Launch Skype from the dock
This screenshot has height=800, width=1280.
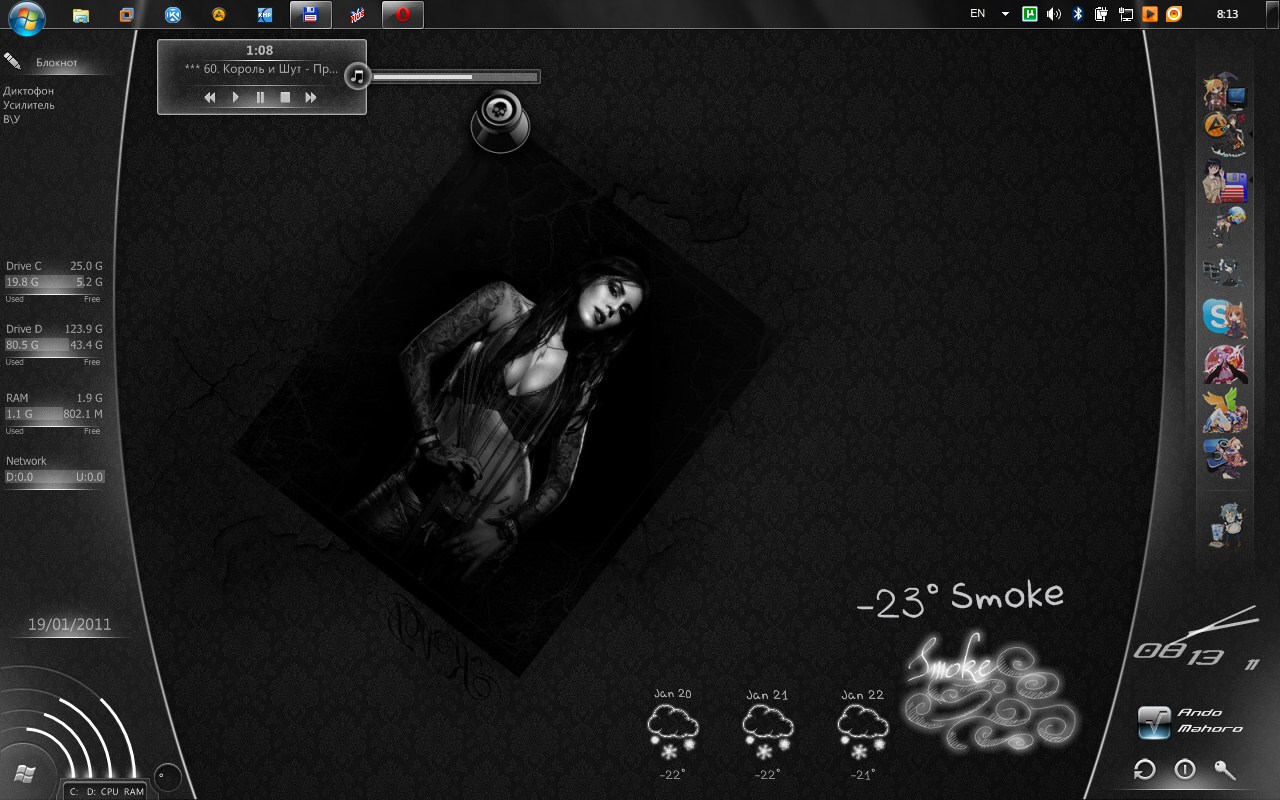click(x=1225, y=318)
